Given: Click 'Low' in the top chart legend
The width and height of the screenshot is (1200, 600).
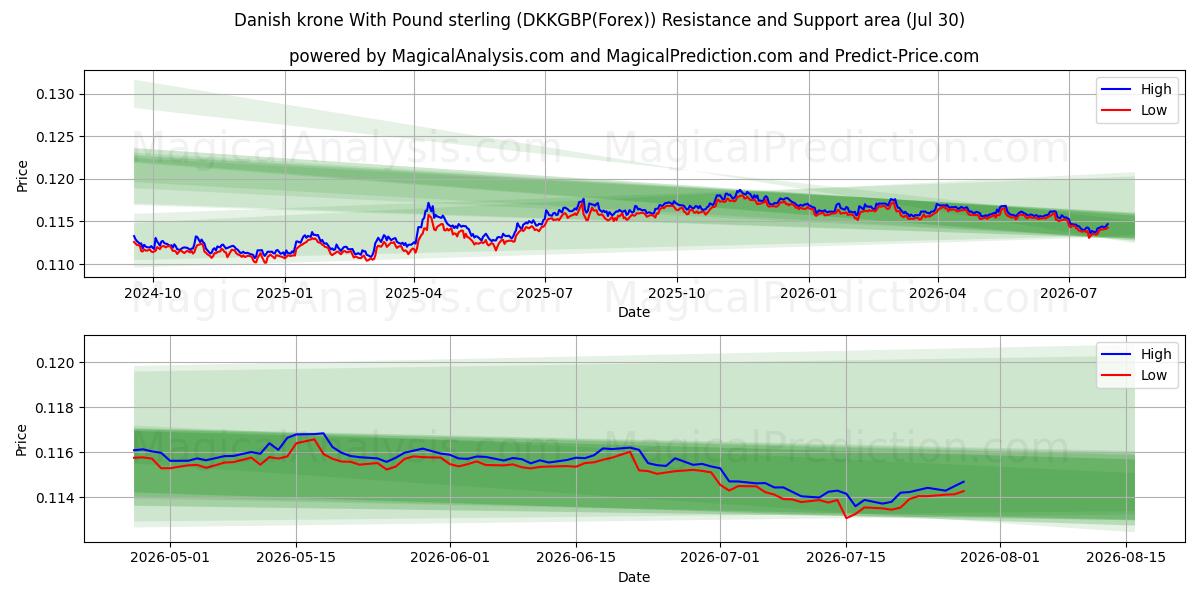Looking at the screenshot, I should click(1154, 110).
